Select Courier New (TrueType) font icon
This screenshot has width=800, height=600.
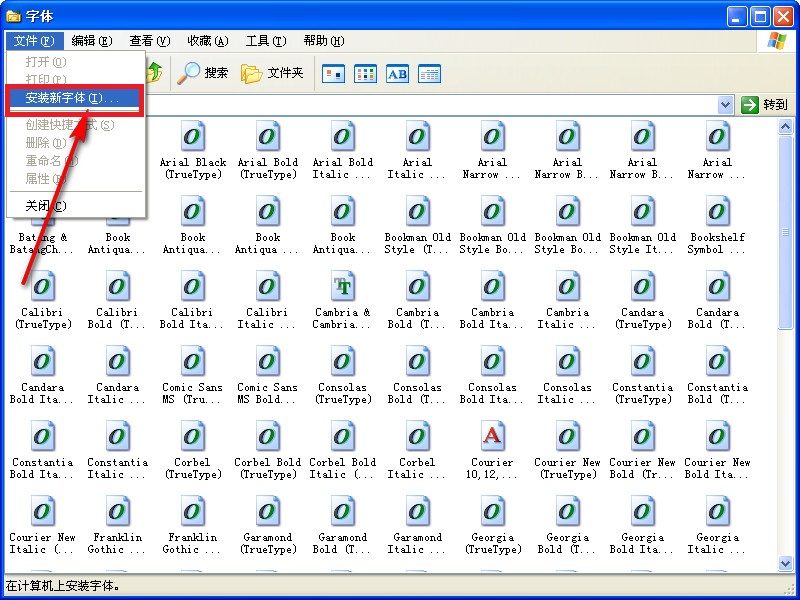567,436
